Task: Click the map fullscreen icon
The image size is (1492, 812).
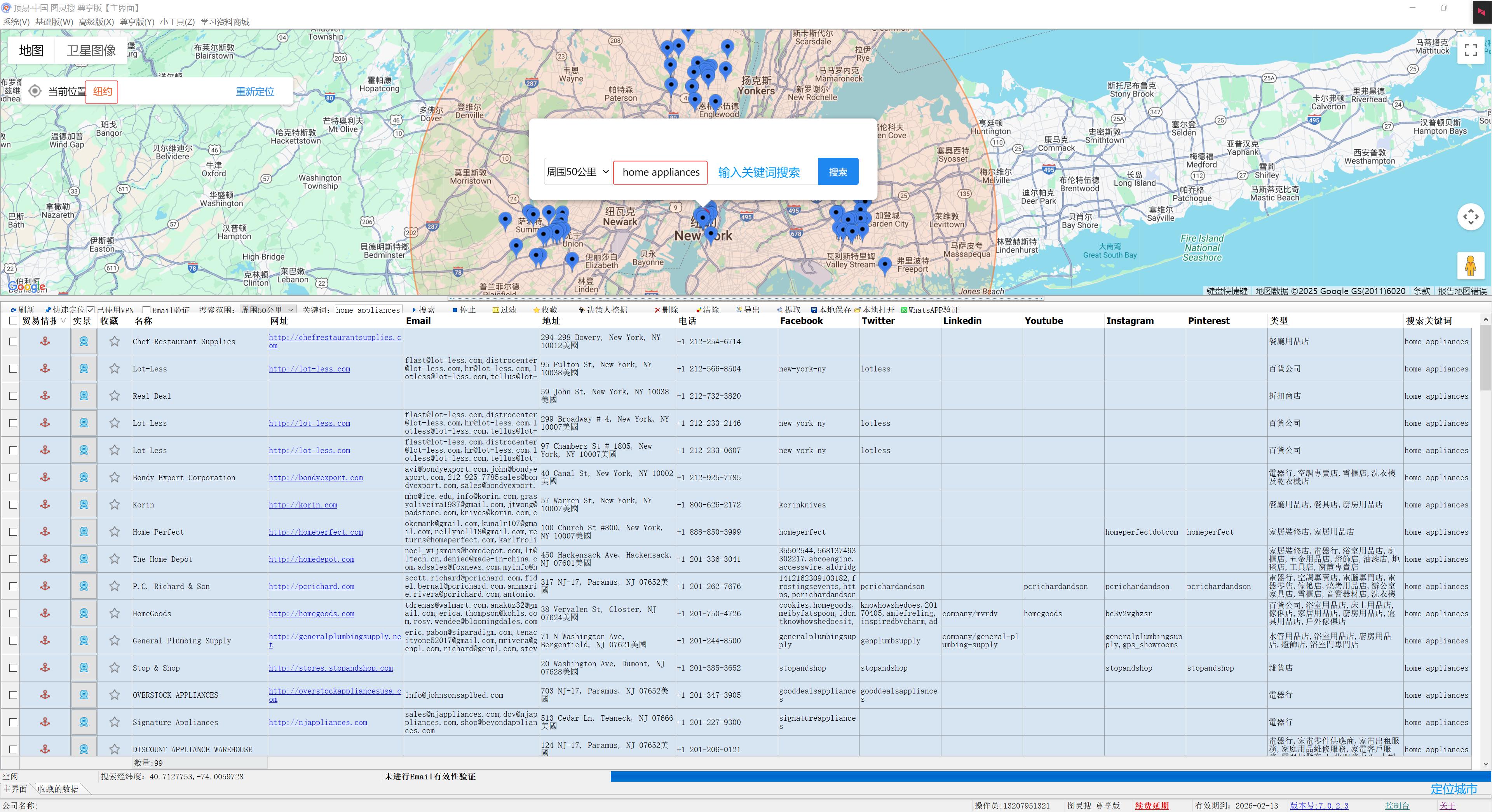Action: pyautogui.click(x=1470, y=51)
